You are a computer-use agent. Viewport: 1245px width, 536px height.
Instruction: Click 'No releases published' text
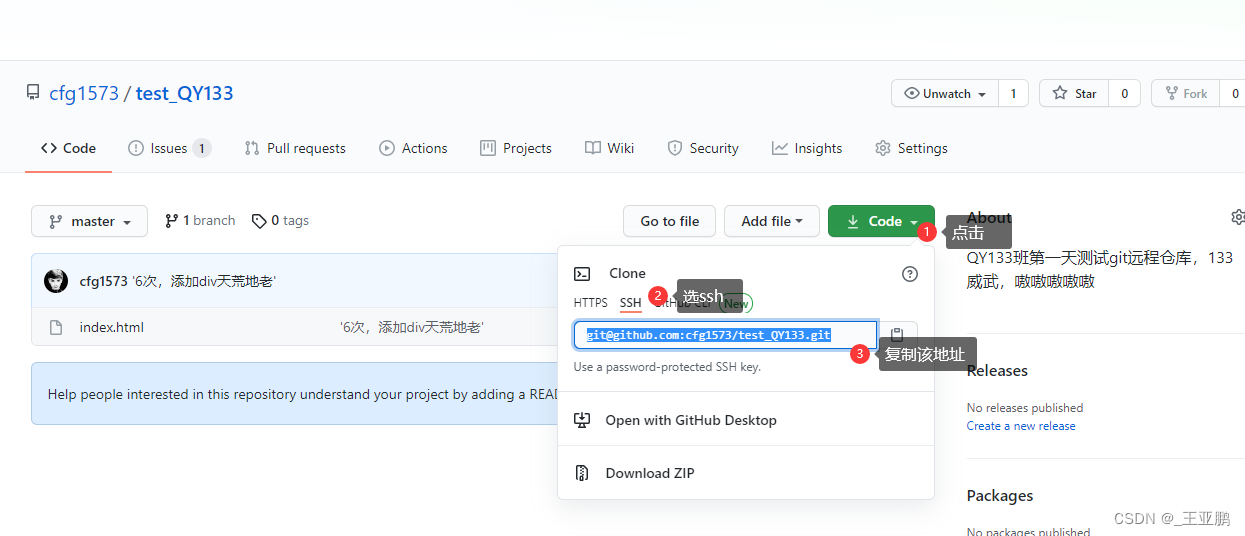[x=1025, y=408]
